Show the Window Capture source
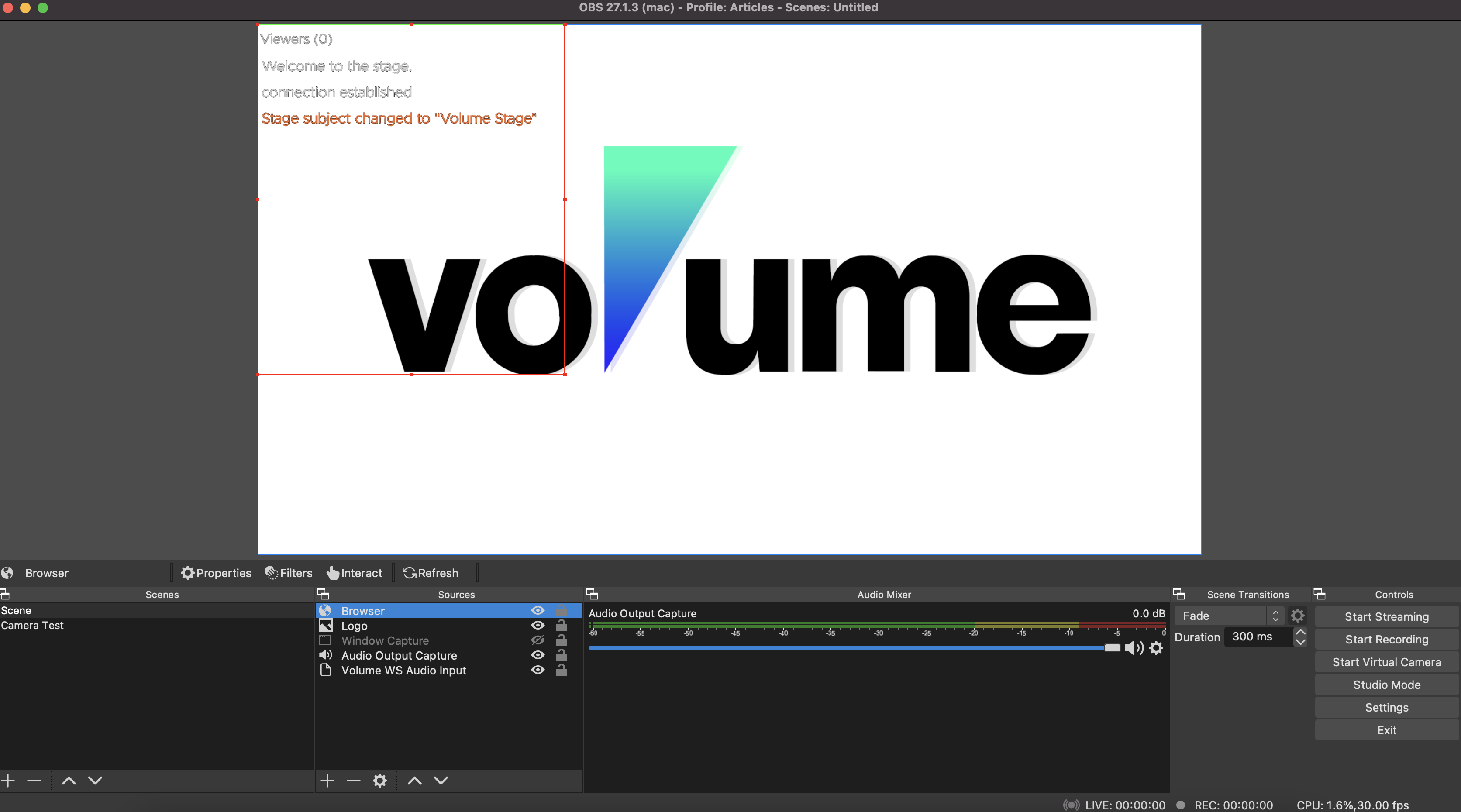The width and height of the screenshot is (1461, 812). (x=538, y=640)
